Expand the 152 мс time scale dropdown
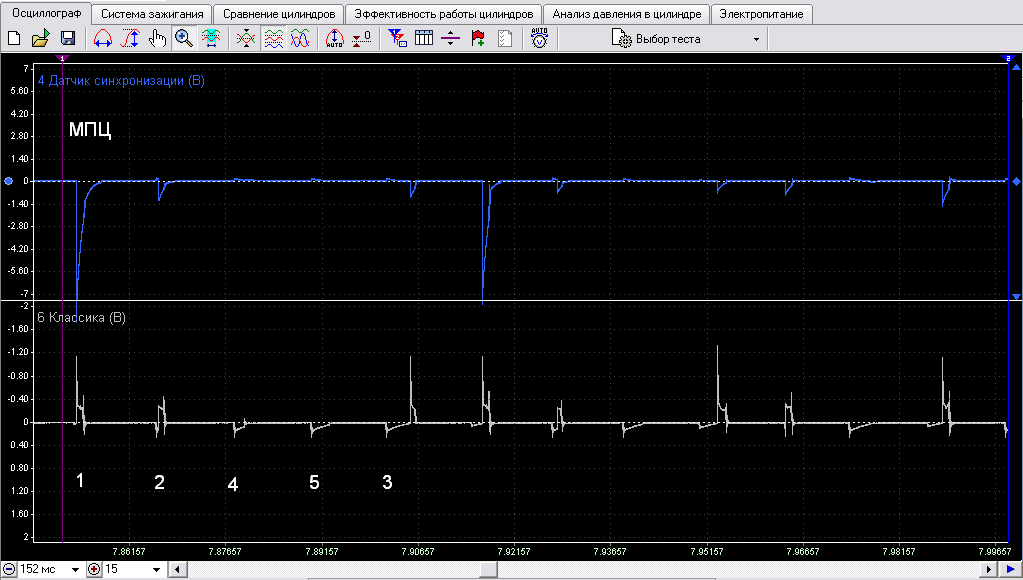 pyautogui.click(x=75, y=570)
